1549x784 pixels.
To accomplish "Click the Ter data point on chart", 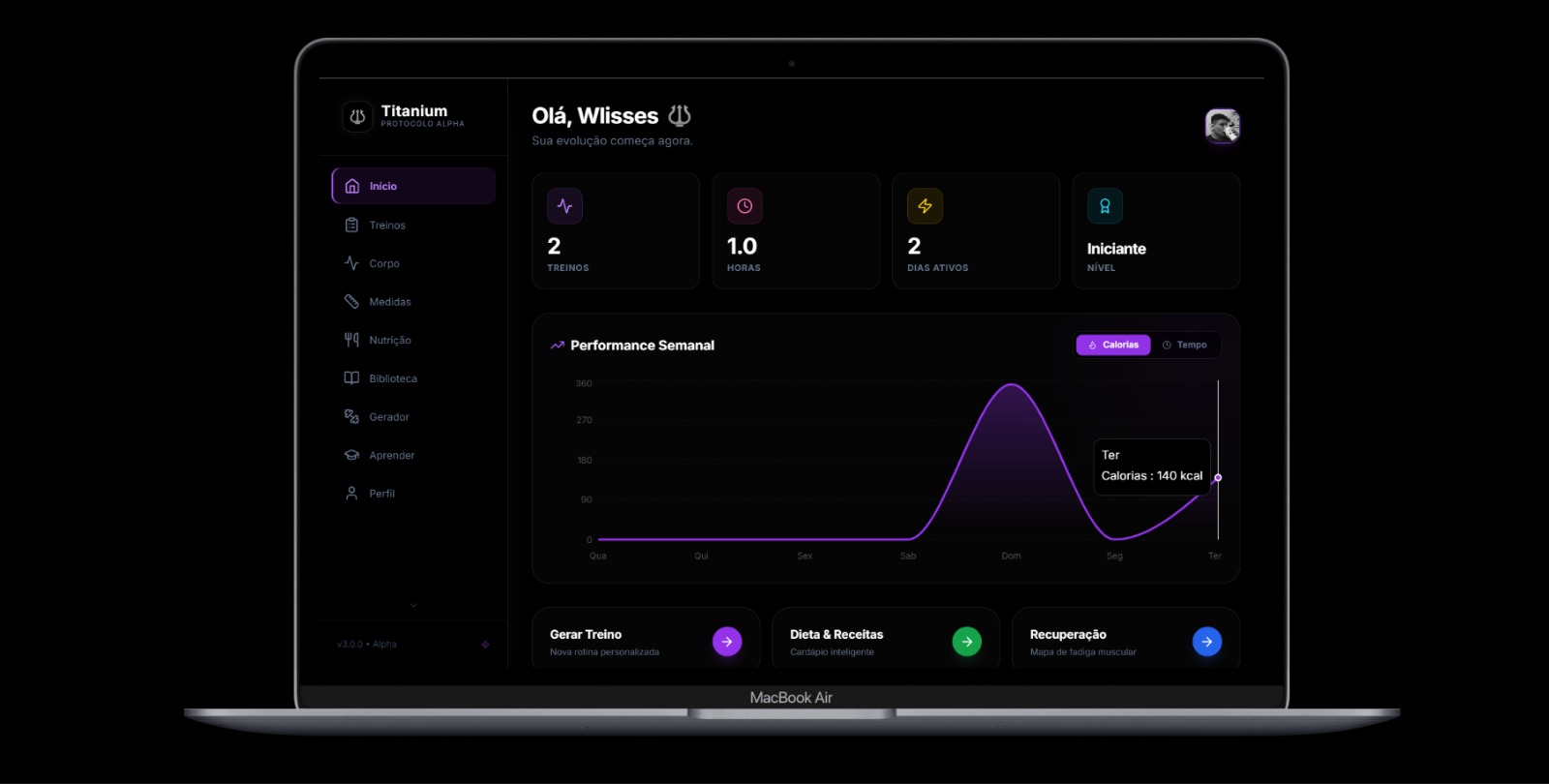I will [x=1218, y=477].
